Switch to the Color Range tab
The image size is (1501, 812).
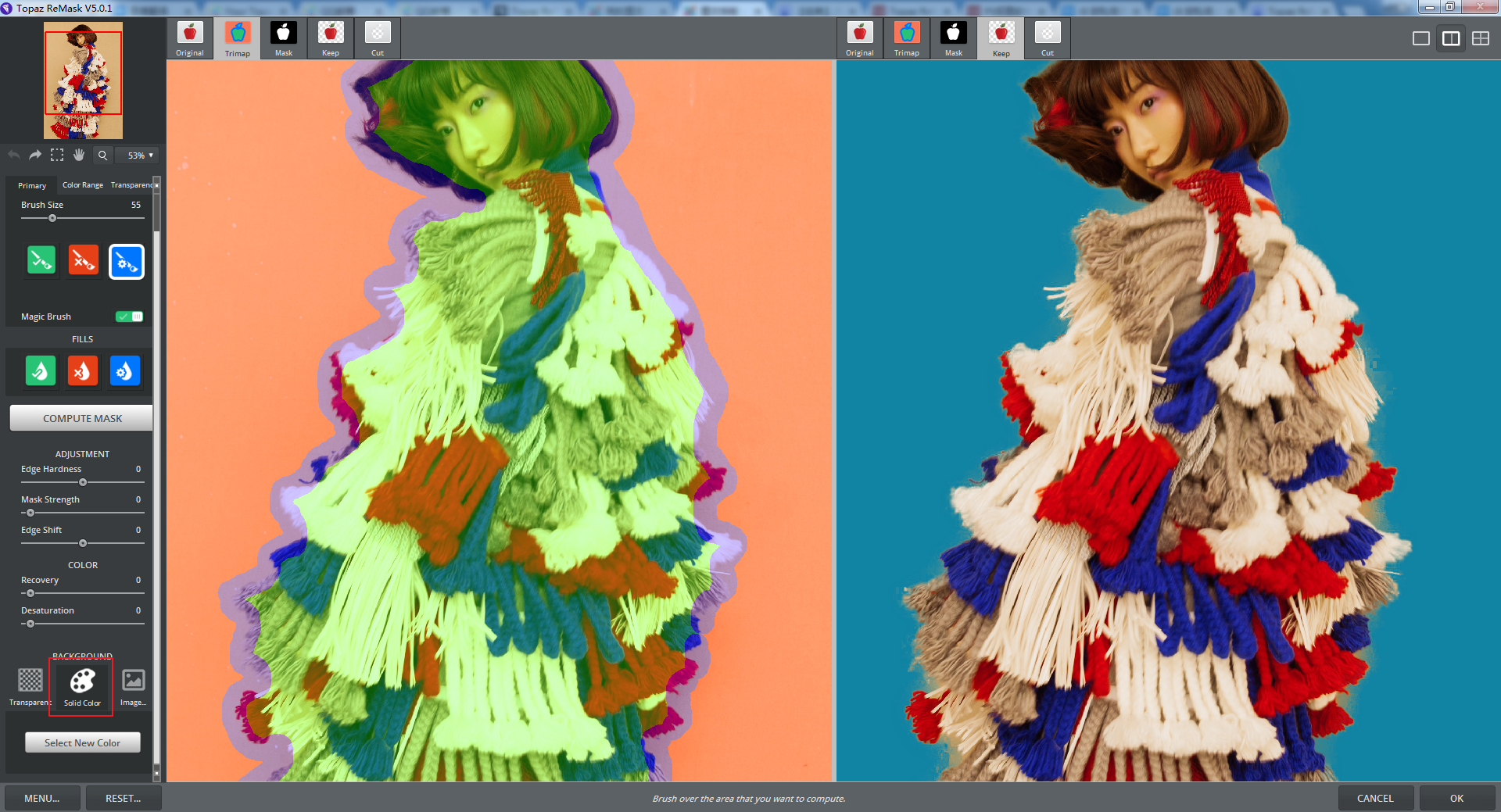click(x=83, y=185)
